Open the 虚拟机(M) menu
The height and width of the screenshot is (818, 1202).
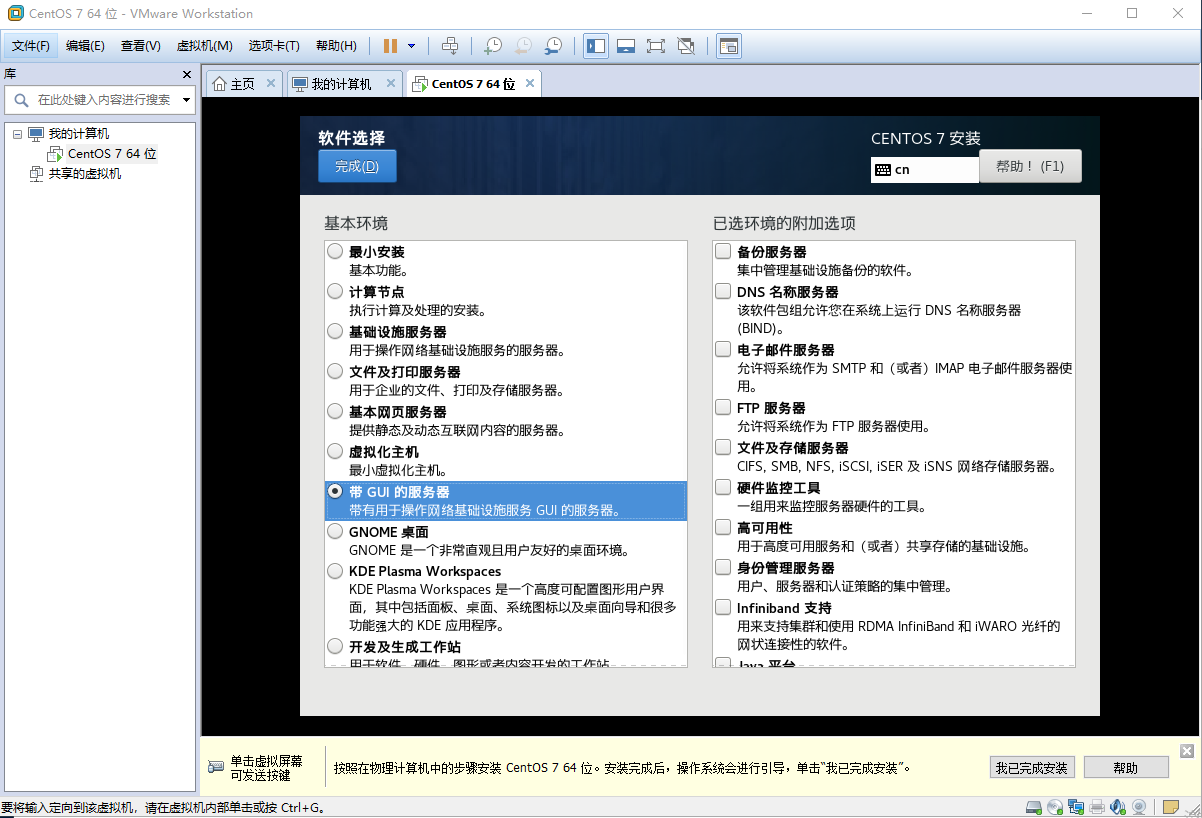(x=204, y=46)
